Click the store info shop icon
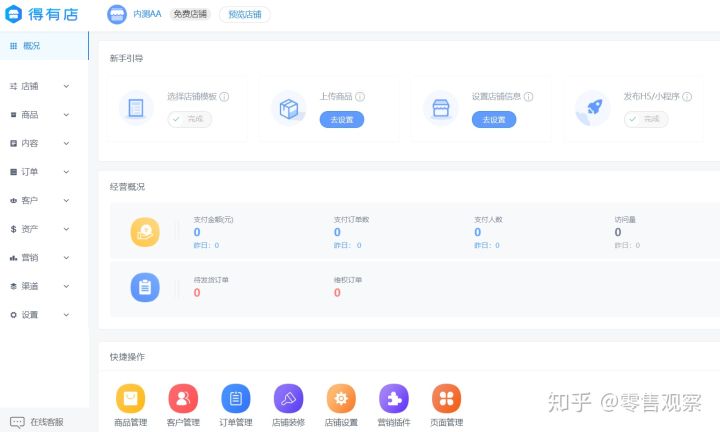Screen dimensions: 720x432 [440, 108]
